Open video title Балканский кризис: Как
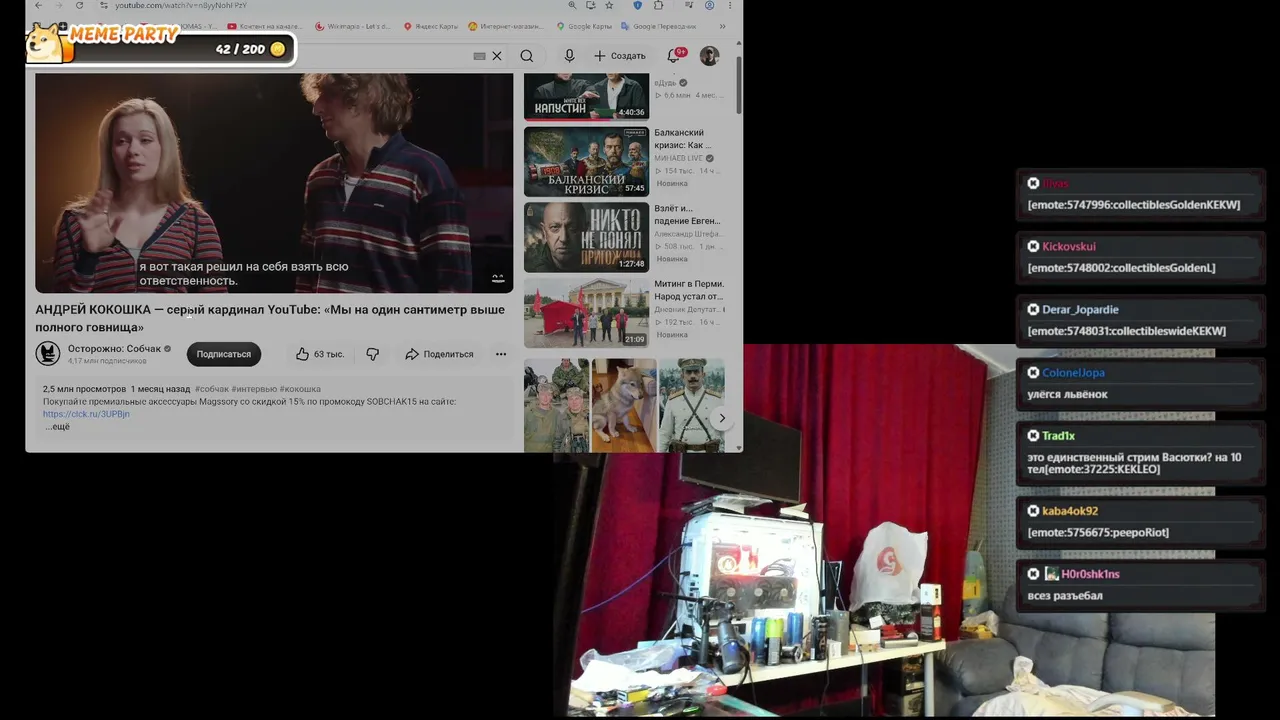The height and width of the screenshot is (720, 1280). click(x=683, y=139)
